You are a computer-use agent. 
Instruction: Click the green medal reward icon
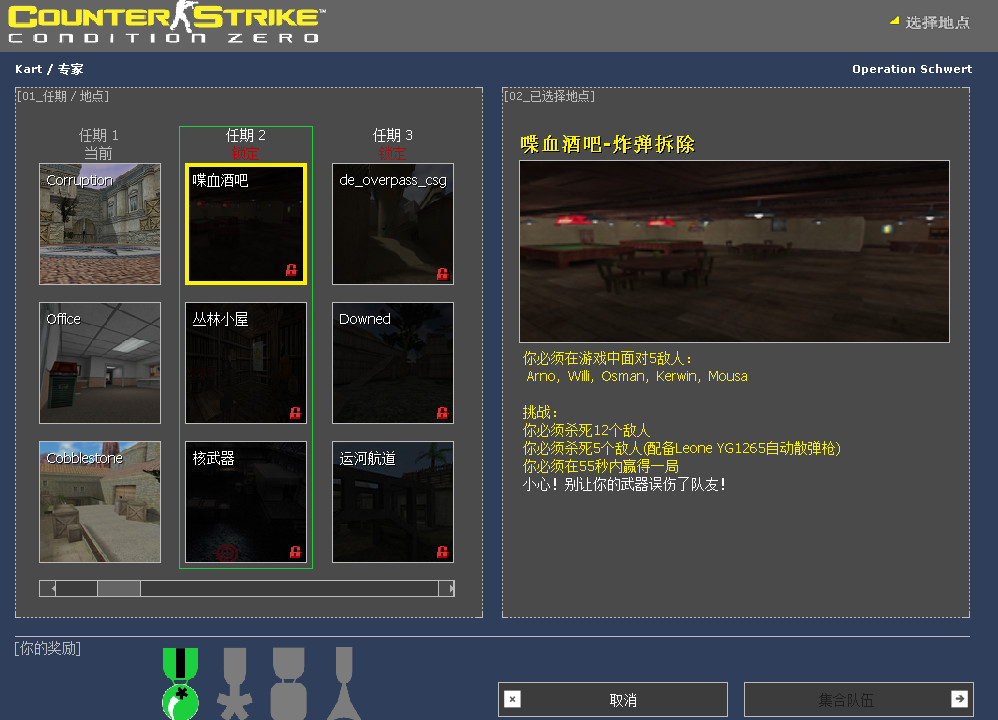pos(181,684)
